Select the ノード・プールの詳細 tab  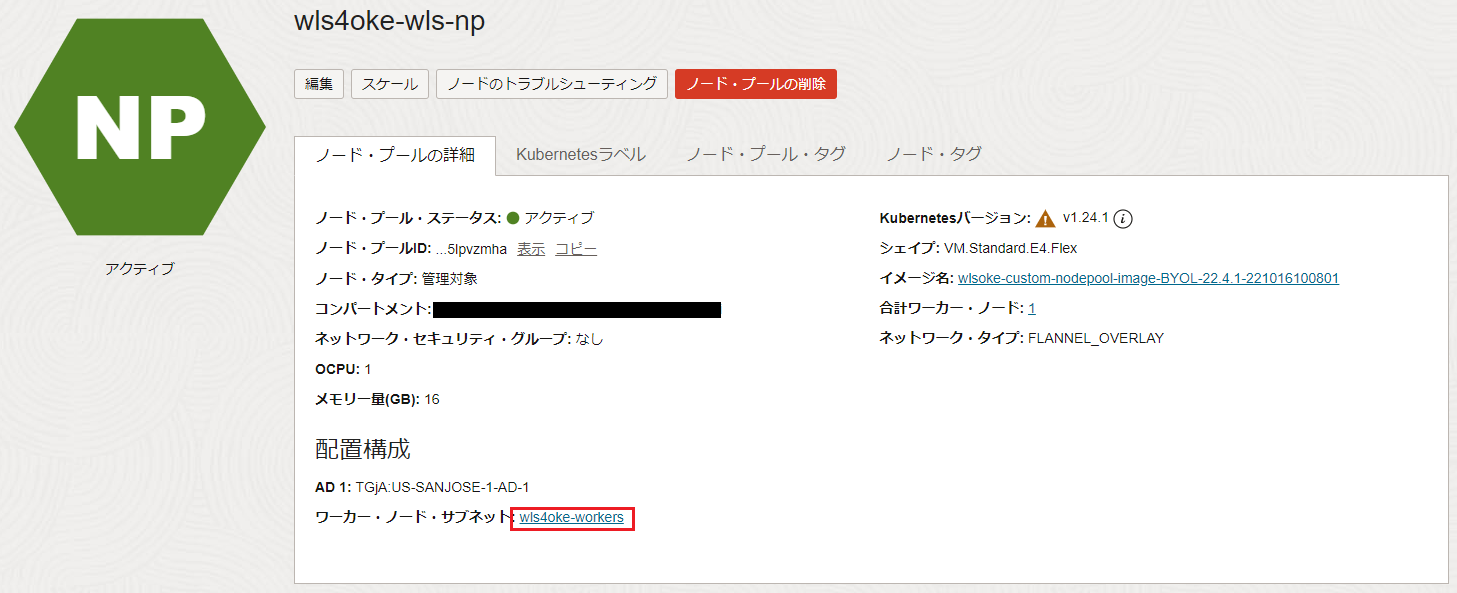[x=394, y=155]
